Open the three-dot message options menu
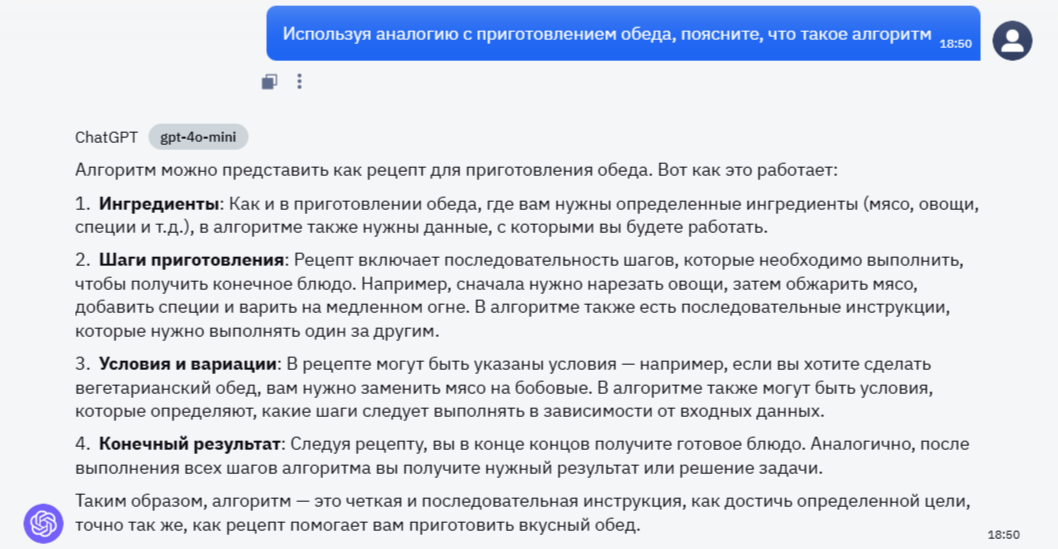 tap(300, 82)
